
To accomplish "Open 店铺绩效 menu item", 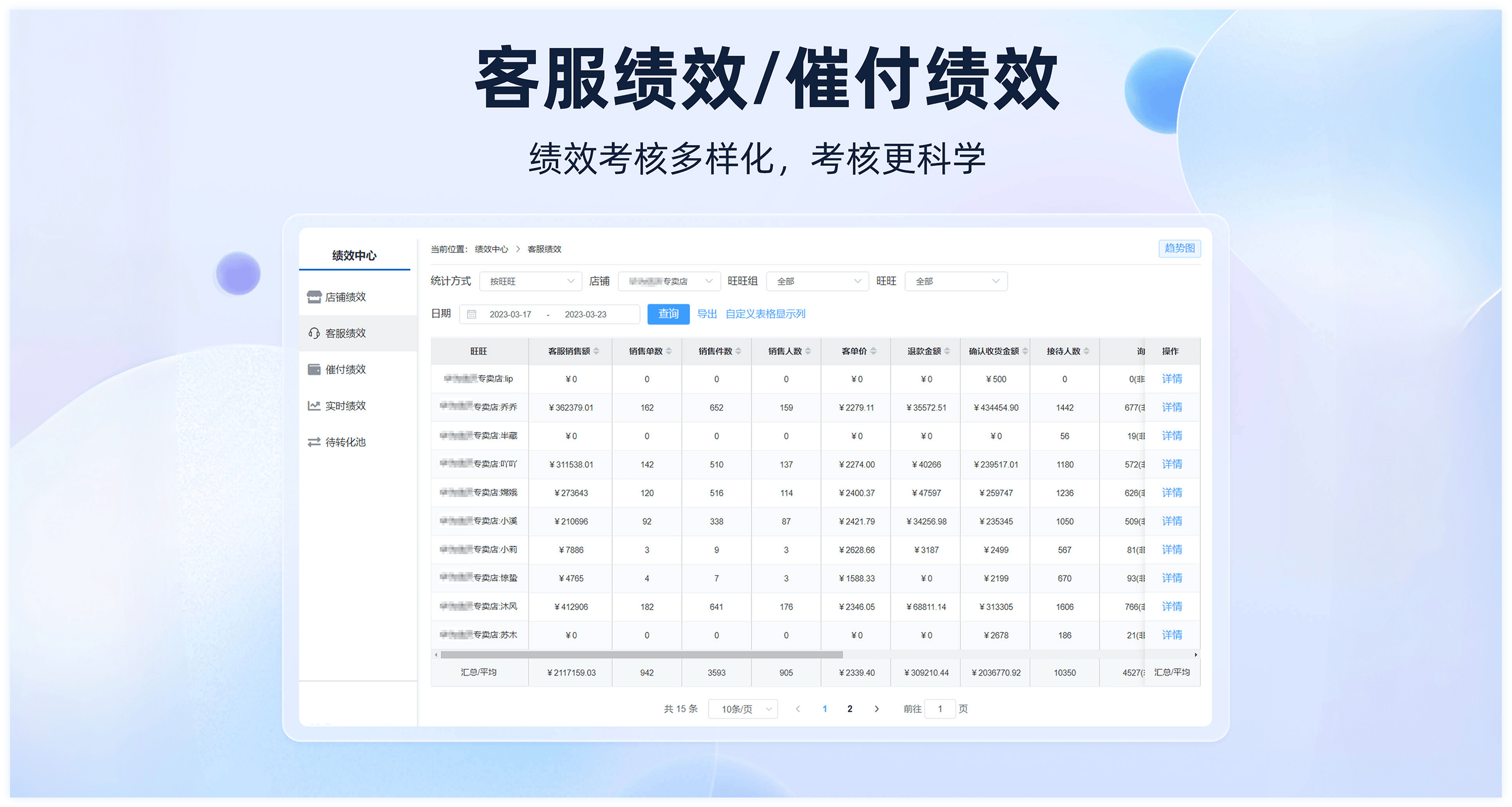I will pos(358,297).
